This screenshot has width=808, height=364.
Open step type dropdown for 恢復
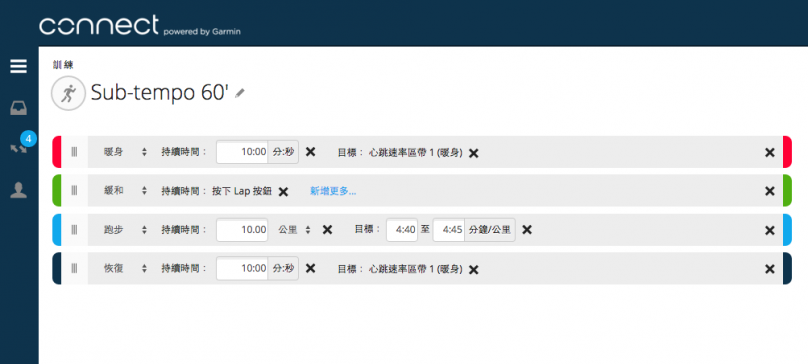pos(125,268)
